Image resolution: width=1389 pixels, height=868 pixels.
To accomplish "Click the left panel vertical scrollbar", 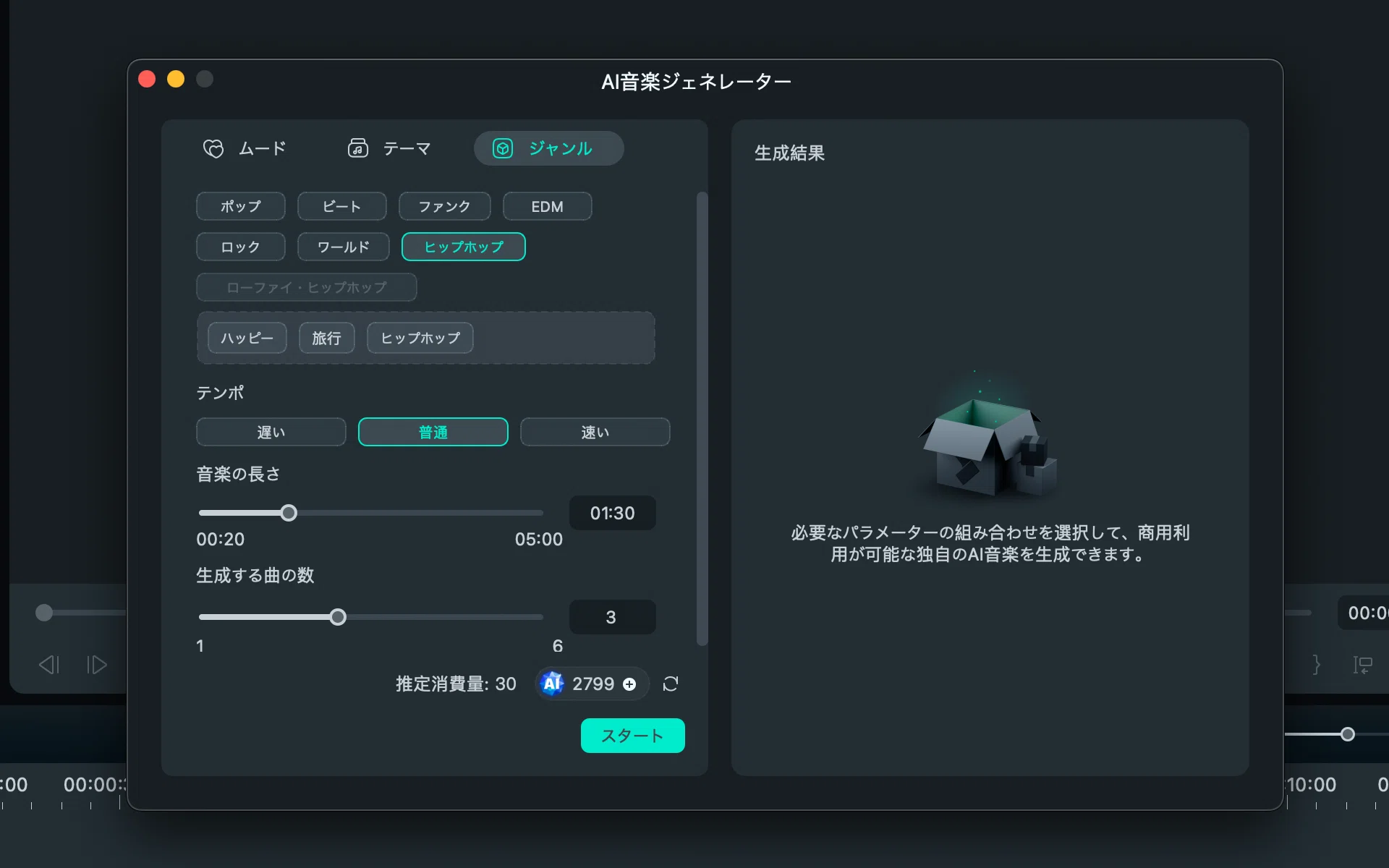I will 702,418.
